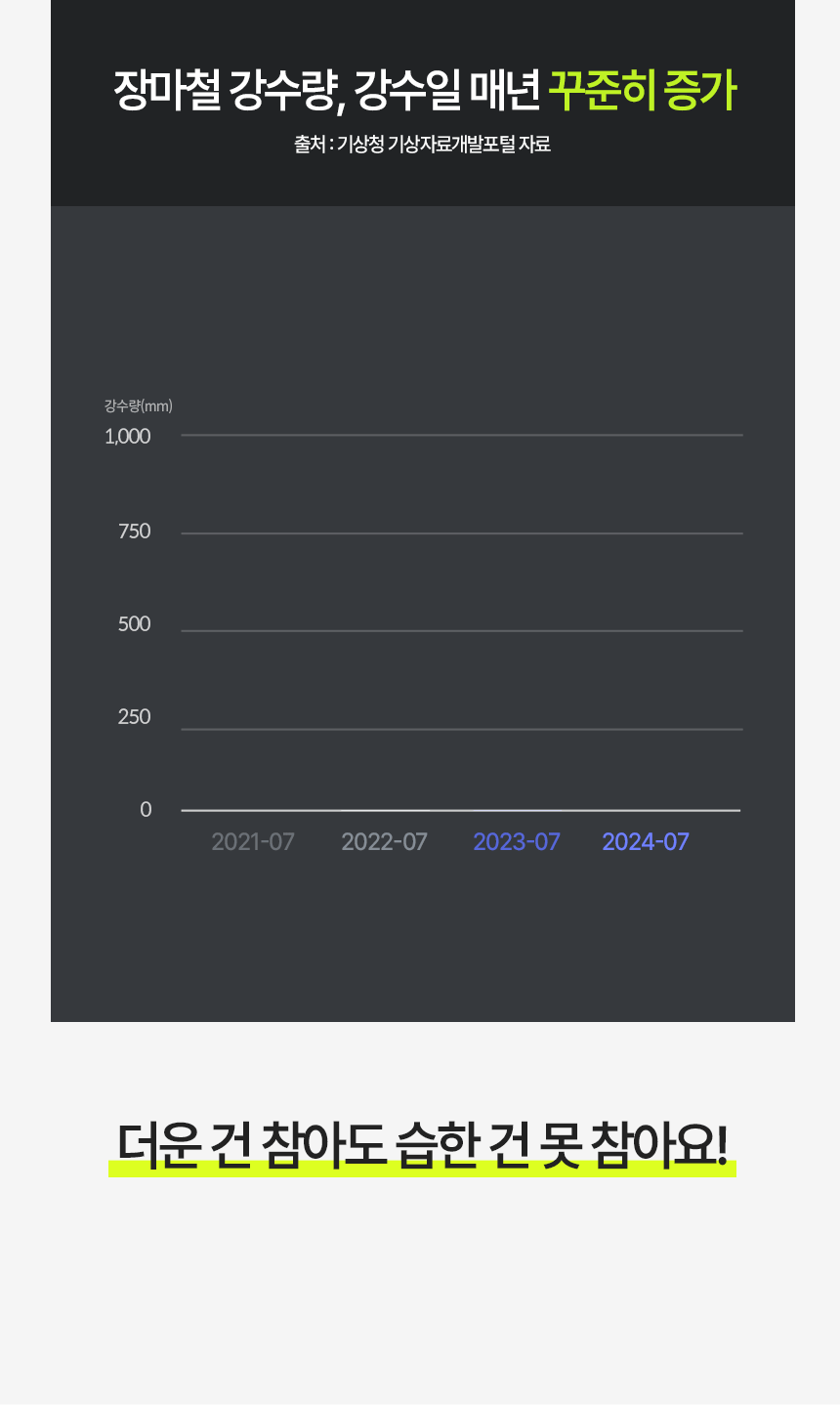The width and height of the screenshot is (840, 1405).
Task: Click the gridline at the 750 level
Action: click(462, 533)
